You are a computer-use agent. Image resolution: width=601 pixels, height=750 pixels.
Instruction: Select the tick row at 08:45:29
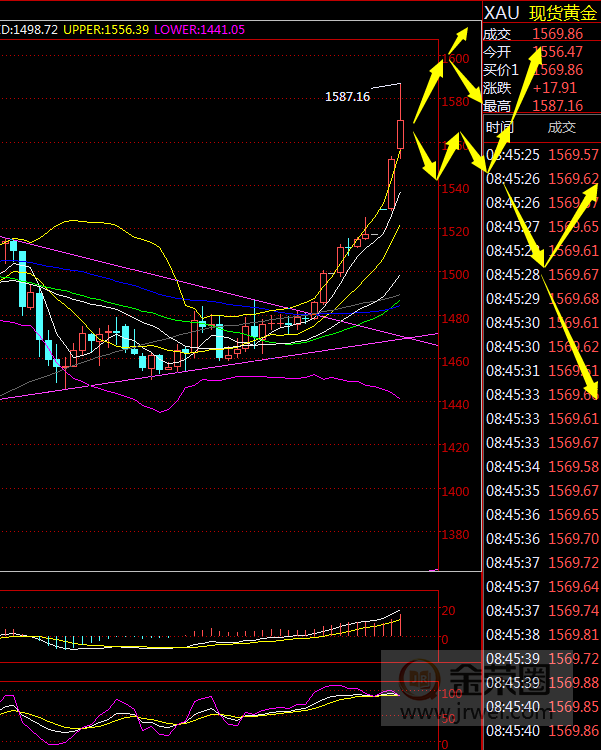[541, 299]
